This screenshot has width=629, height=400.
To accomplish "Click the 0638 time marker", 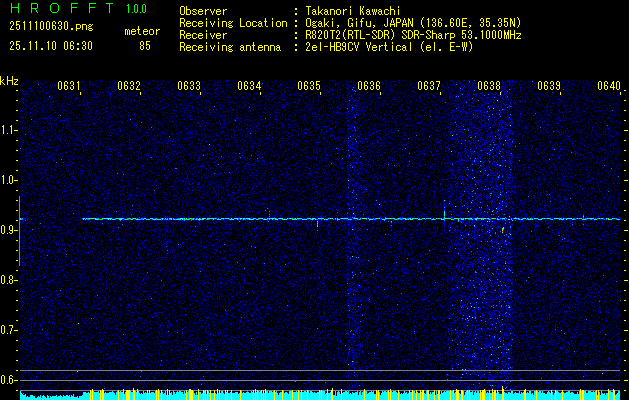I will (489, 86).
